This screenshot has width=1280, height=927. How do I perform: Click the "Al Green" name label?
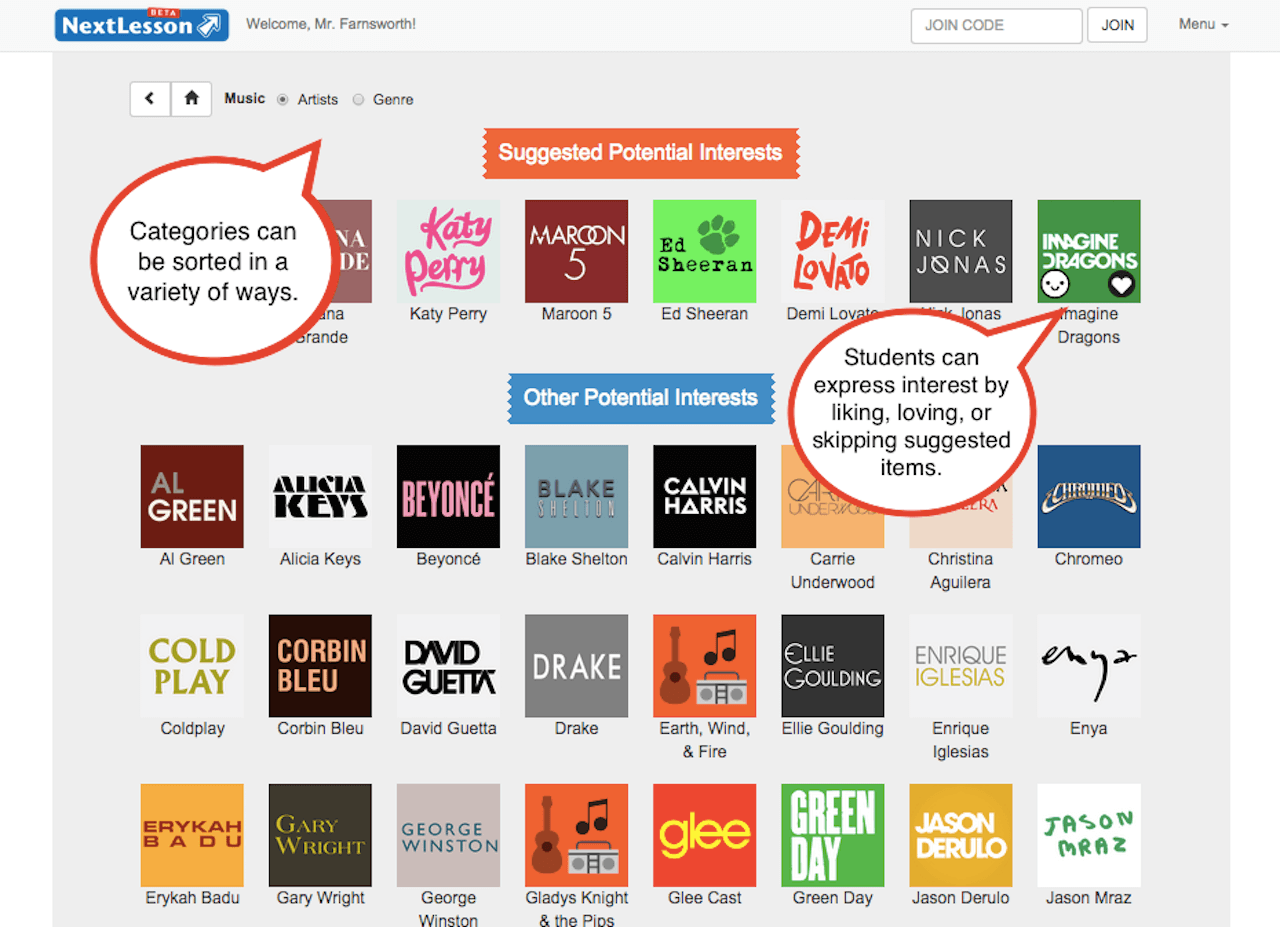(x=192, y=559)
